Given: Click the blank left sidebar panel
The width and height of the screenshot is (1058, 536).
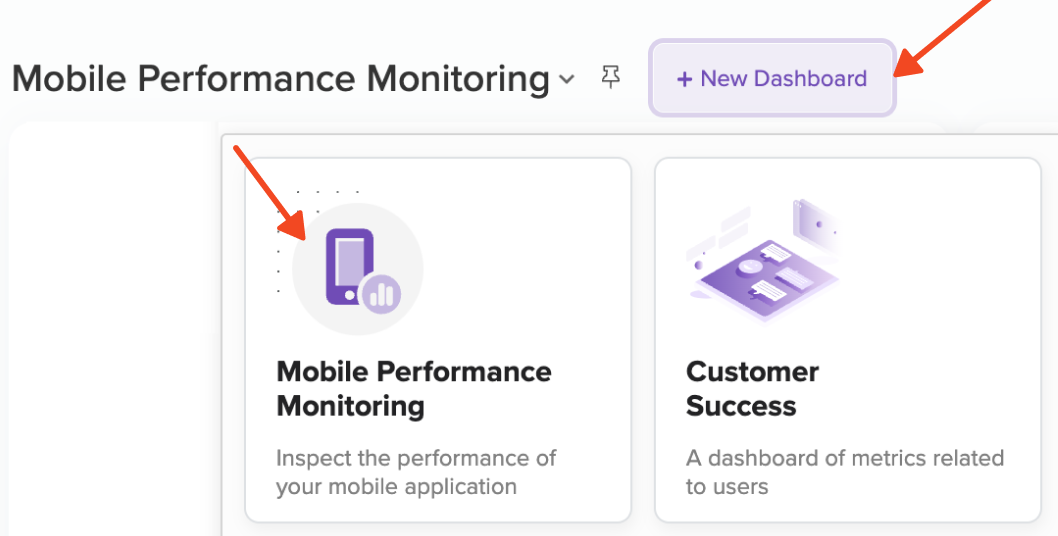Looking at the screenshot, I should pyautogui.click(x=112, y=329).
